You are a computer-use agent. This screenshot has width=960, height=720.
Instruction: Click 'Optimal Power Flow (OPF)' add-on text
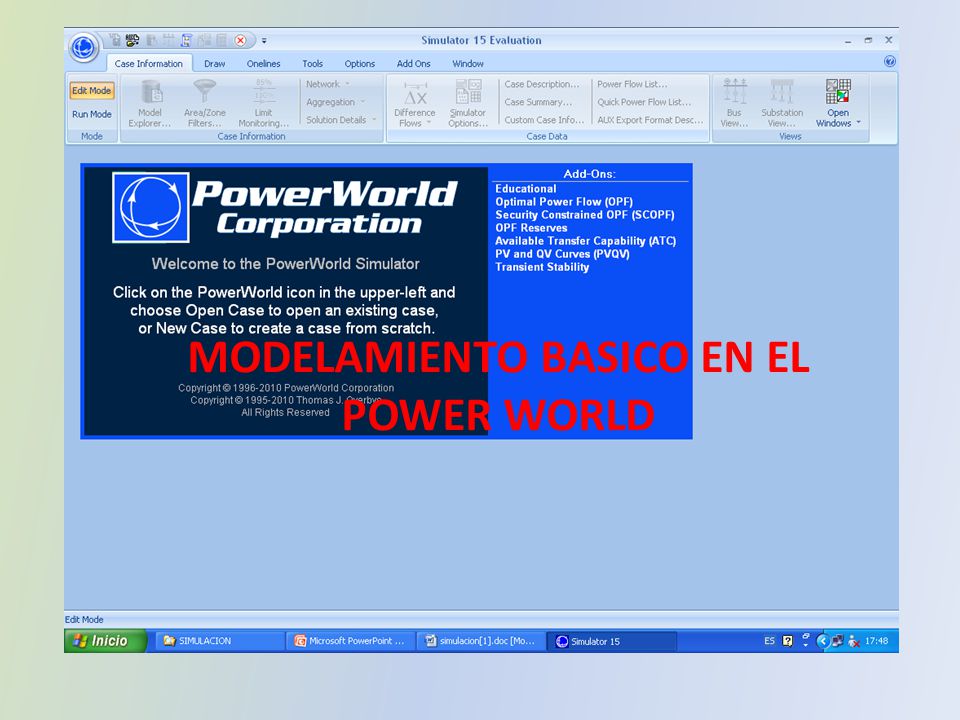point(564,202)
